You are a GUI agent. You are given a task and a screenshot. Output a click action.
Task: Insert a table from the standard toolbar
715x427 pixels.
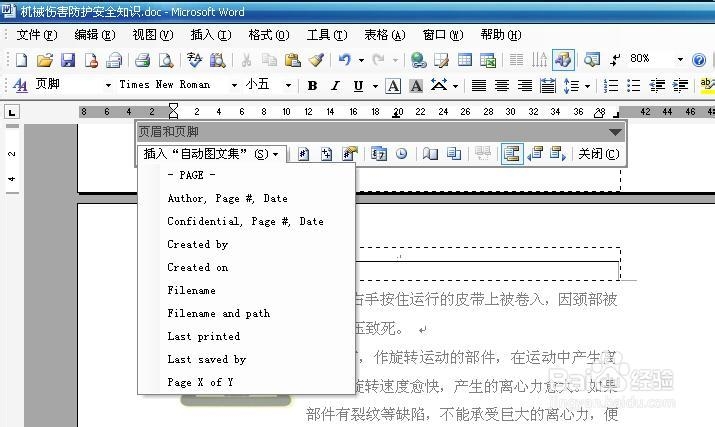click(x=465, y=60)
